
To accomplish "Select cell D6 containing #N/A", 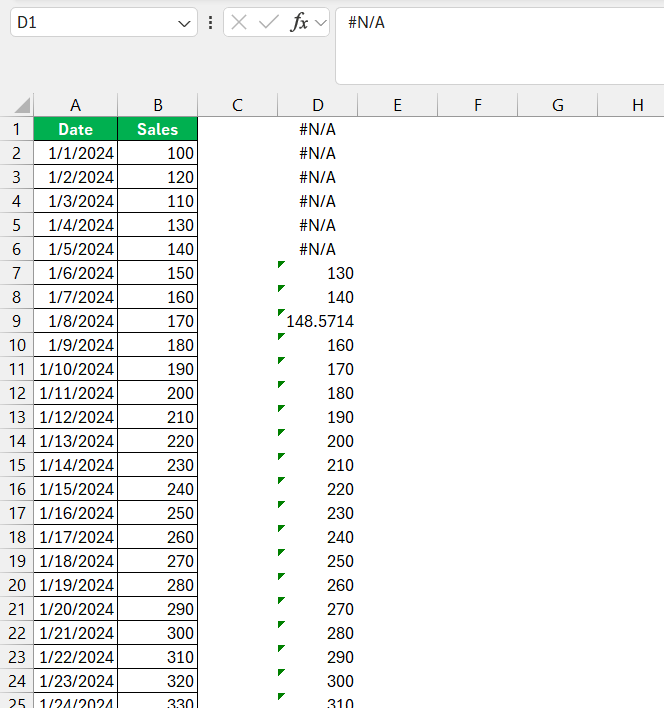I will point(317,249).
